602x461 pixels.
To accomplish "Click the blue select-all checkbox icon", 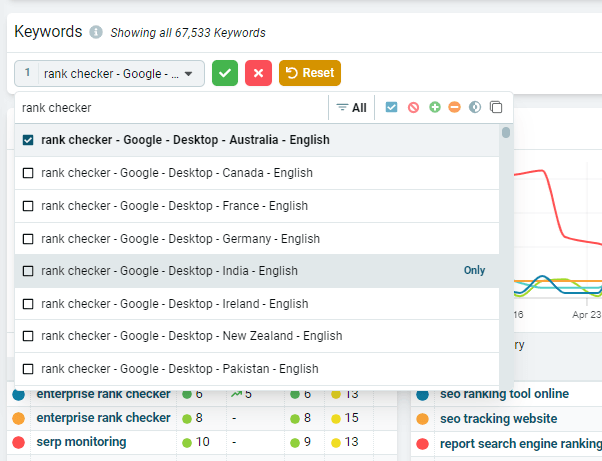I will (x=391, y=107).
